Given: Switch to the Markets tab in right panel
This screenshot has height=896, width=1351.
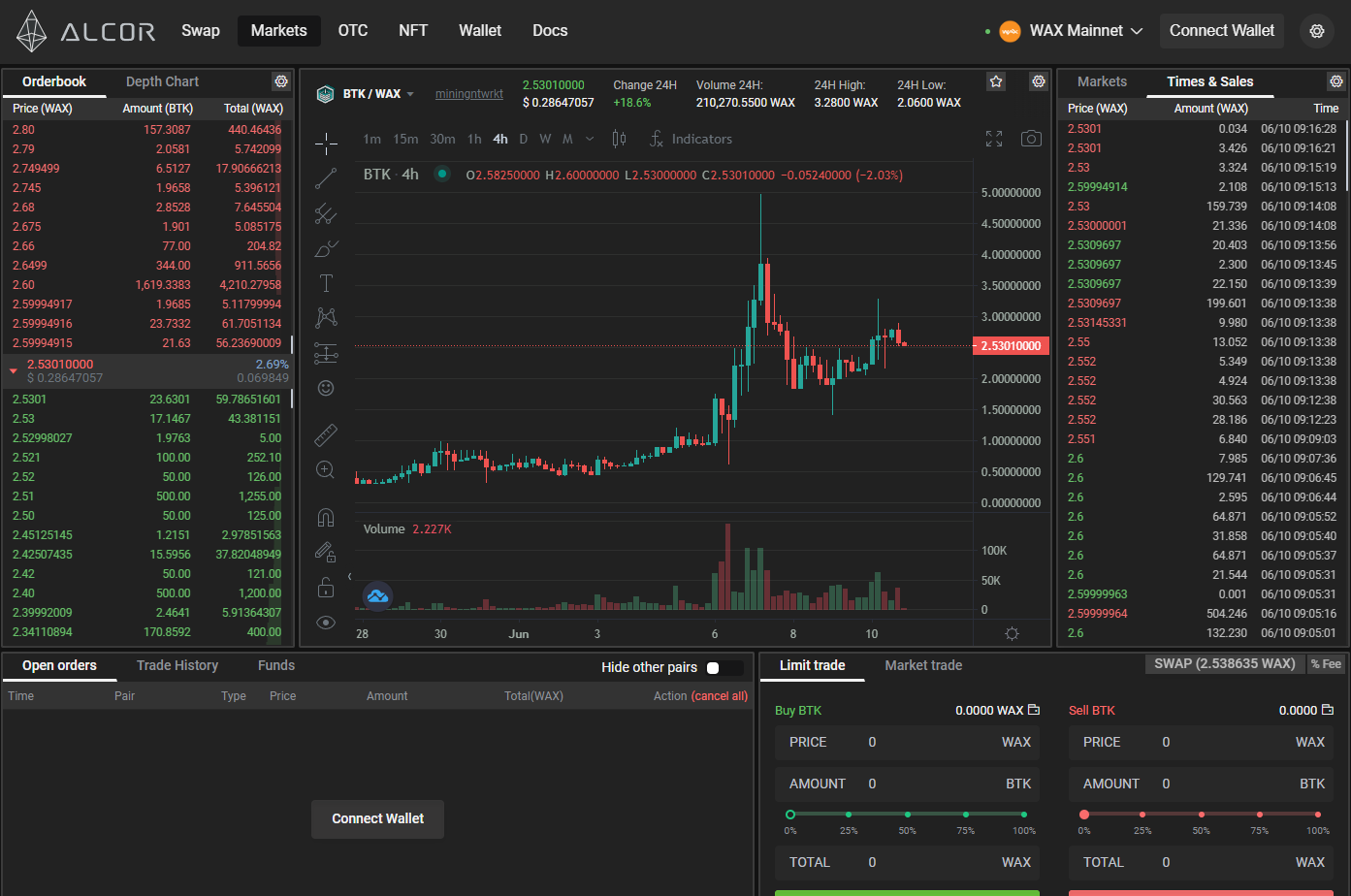Looking at the screenshot, I should pyautogui.click(x=1102, y=81).
